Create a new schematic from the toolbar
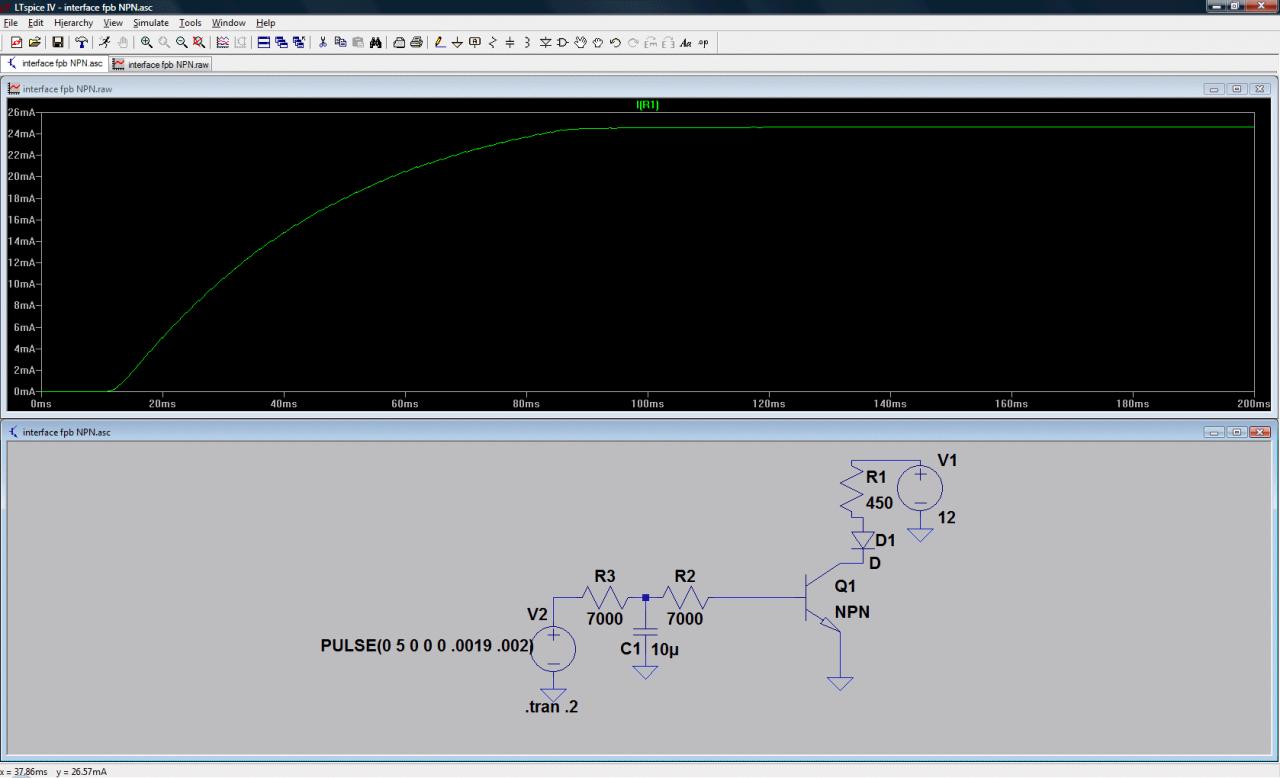The height and width of the screenshot is (778, 1280). tap(17, 42)
